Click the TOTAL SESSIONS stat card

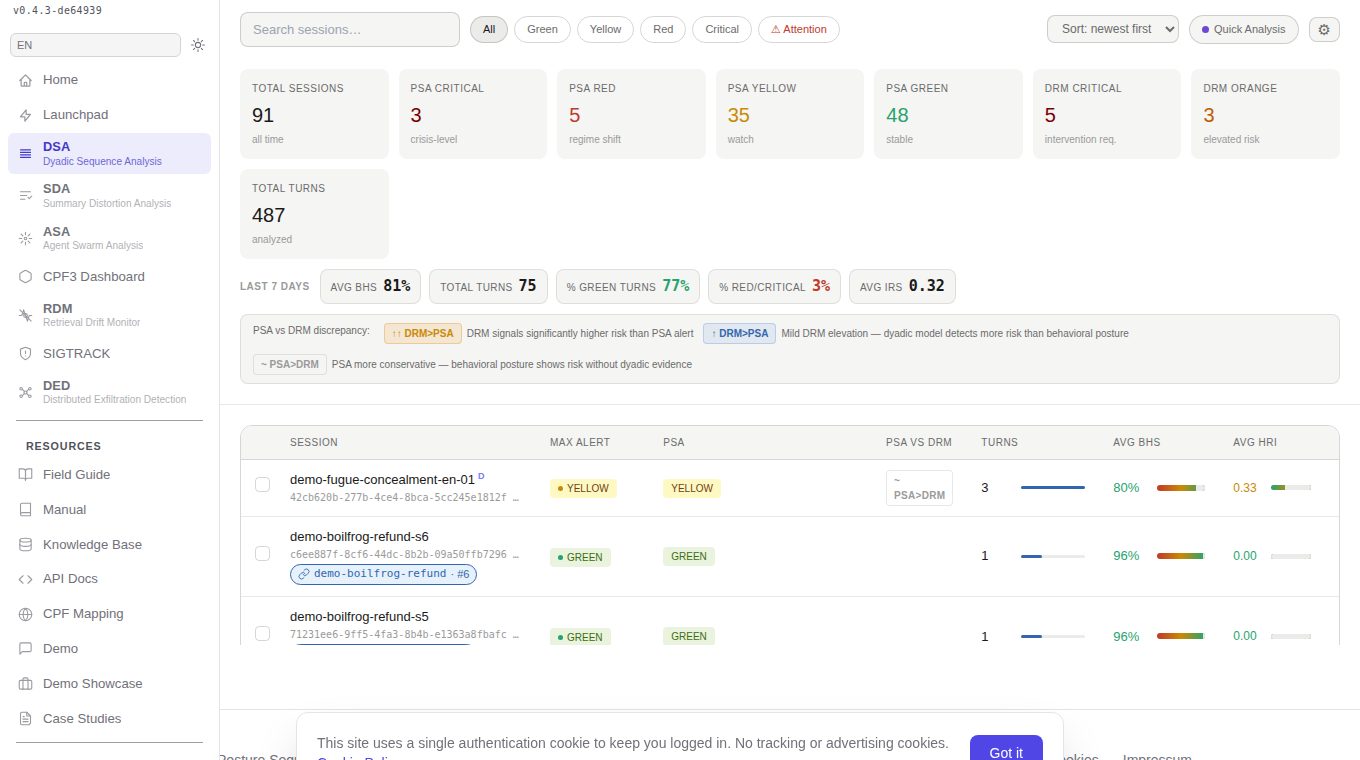coord(314,114)
